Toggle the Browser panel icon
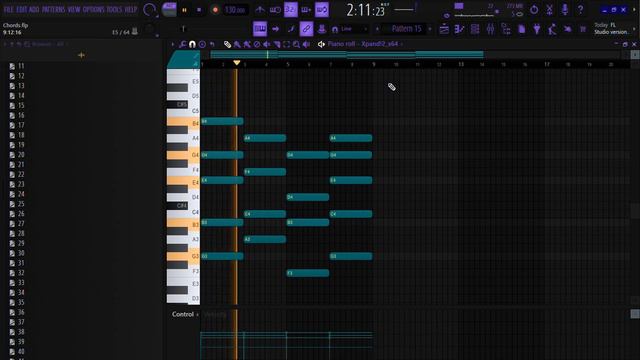 [x=506, y=29]
